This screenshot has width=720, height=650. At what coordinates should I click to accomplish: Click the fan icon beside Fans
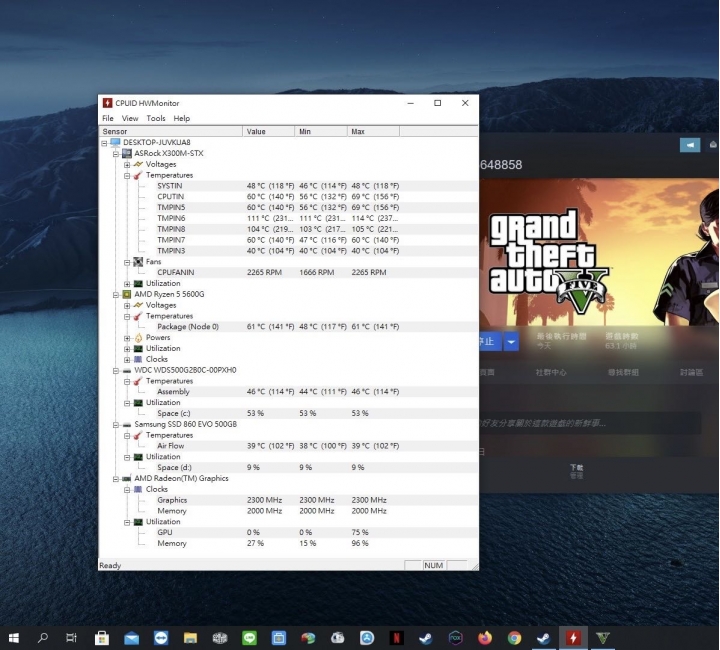click(138, 262)
